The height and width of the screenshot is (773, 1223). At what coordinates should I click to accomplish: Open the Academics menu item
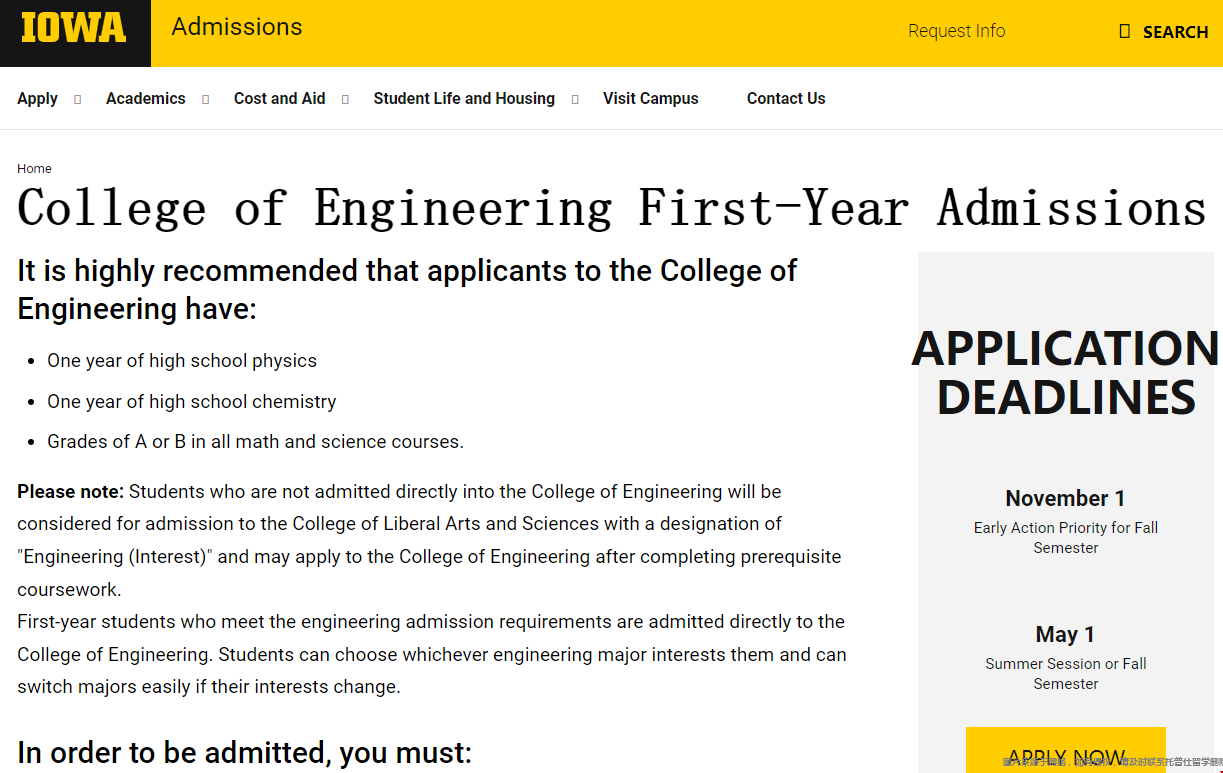pyautogui.click(x=146, y=98)
